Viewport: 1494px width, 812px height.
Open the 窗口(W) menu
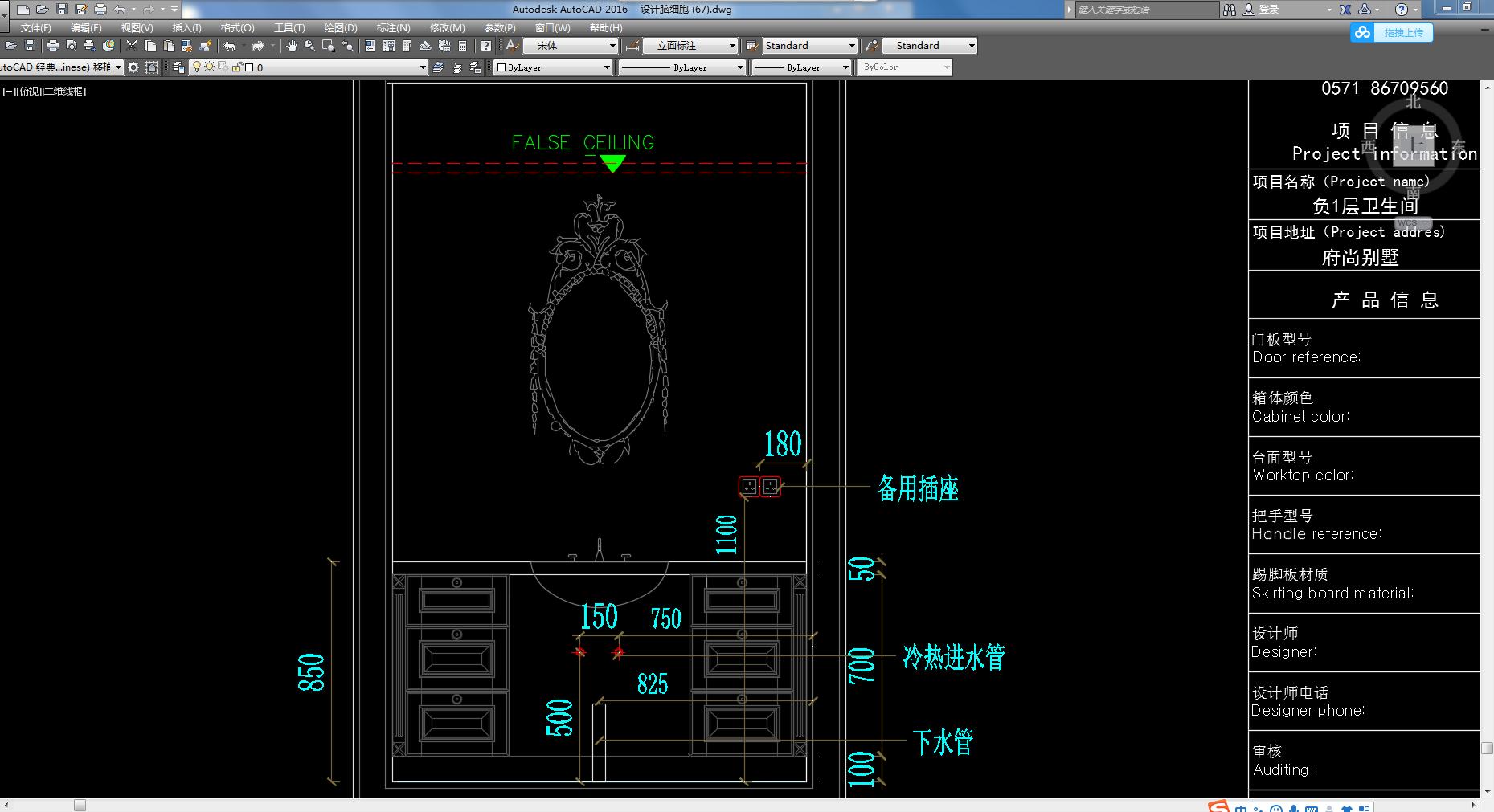pyautogui.click(x=552, y=27)
